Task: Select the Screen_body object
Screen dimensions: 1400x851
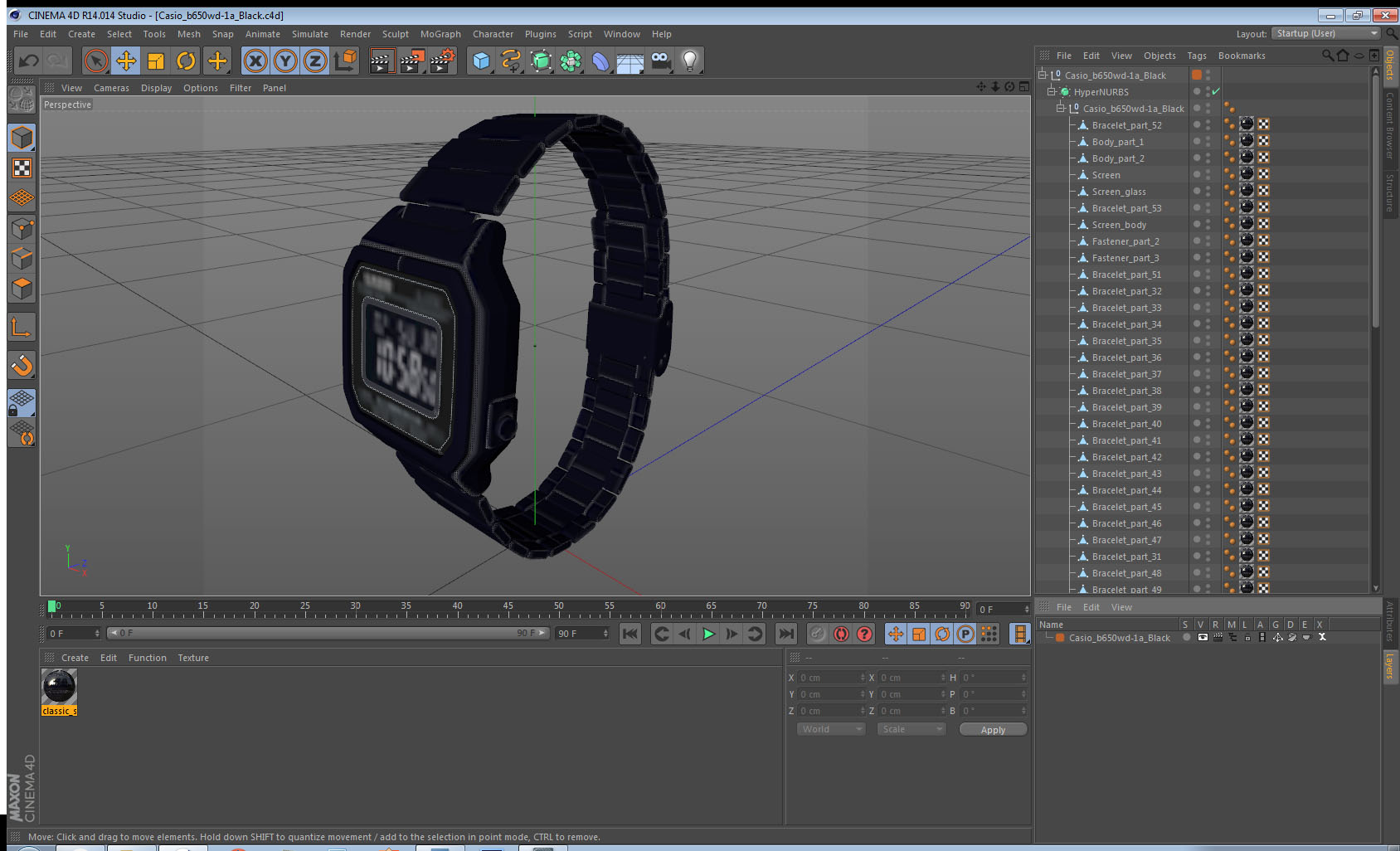Action: click(1119, 225)
